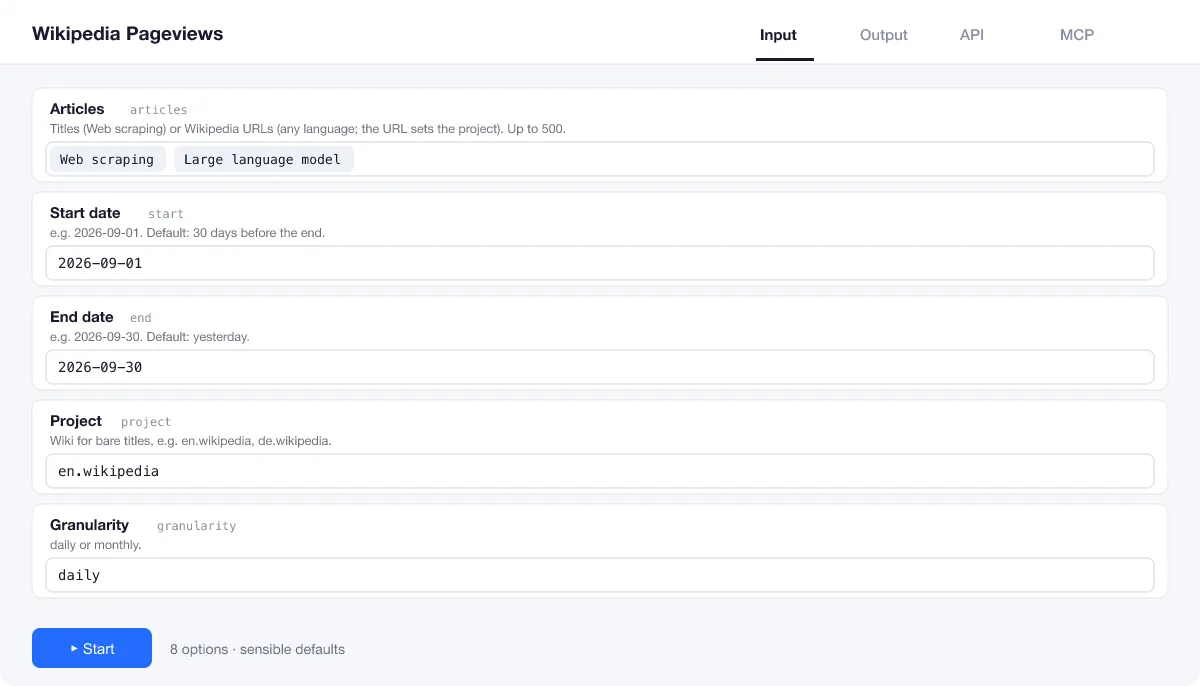
Task: Switch to the Input tab
Action: (778, 35)
